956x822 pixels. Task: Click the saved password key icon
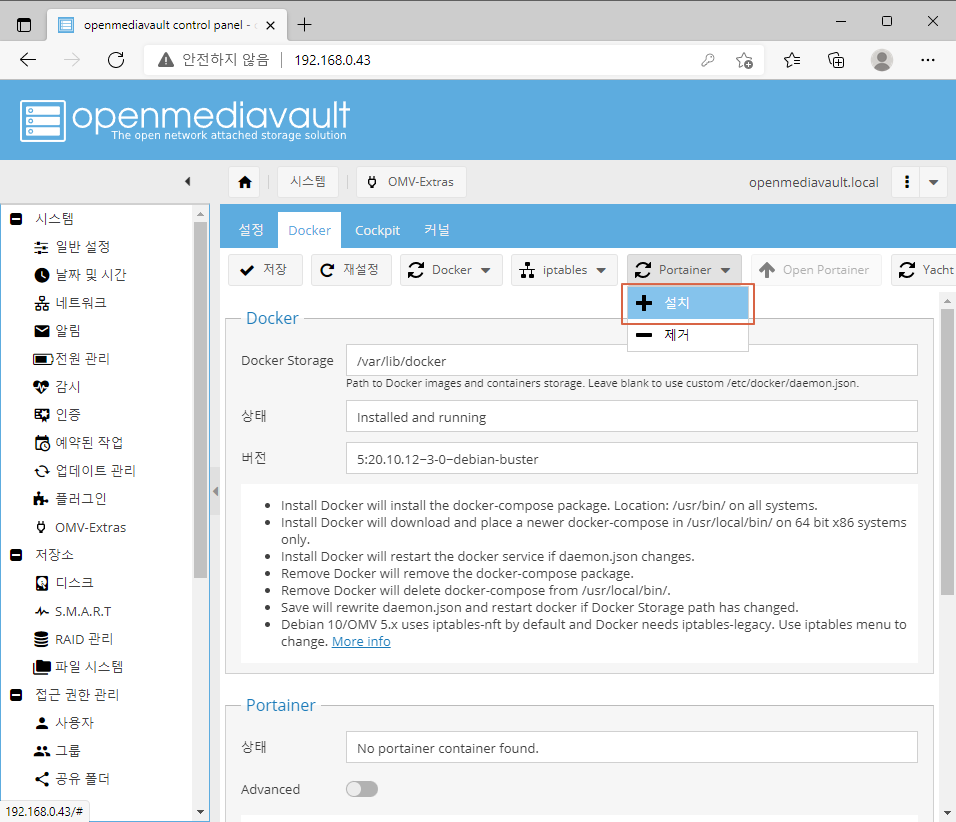click(707, 60)
